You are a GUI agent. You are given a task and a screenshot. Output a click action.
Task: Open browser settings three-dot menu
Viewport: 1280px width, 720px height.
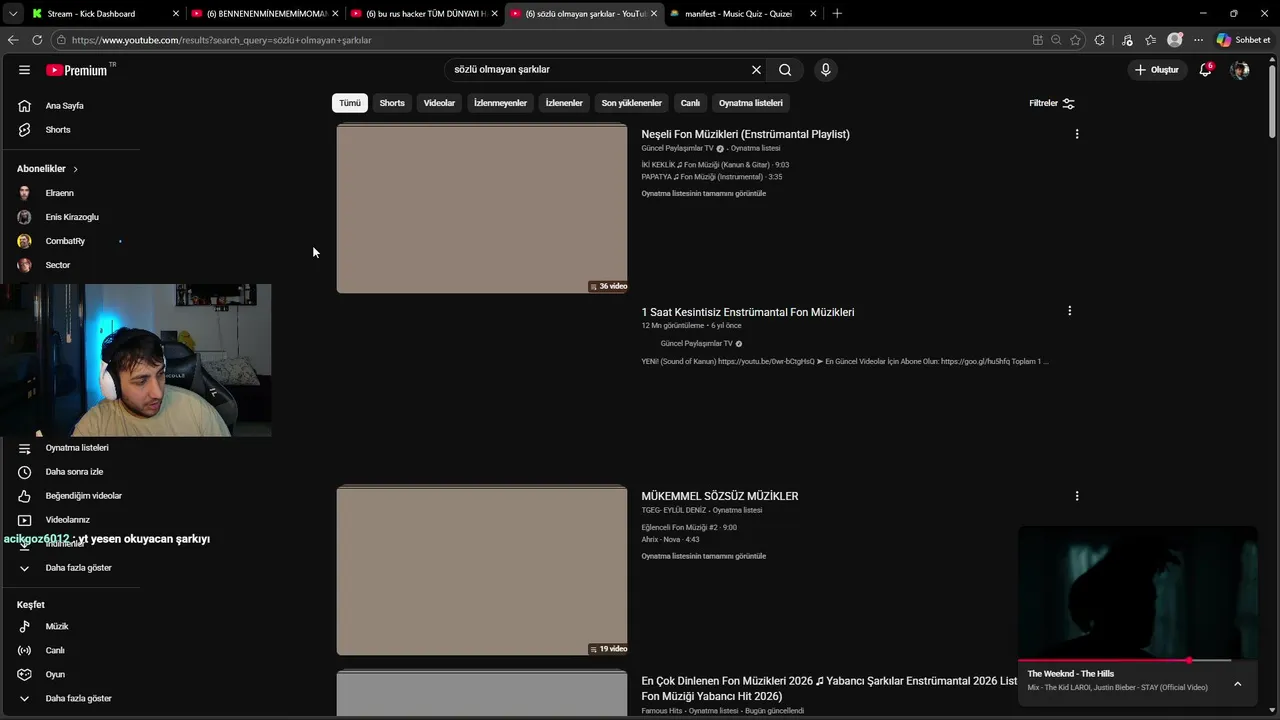pyautogui.click(x=1198, y=40)
